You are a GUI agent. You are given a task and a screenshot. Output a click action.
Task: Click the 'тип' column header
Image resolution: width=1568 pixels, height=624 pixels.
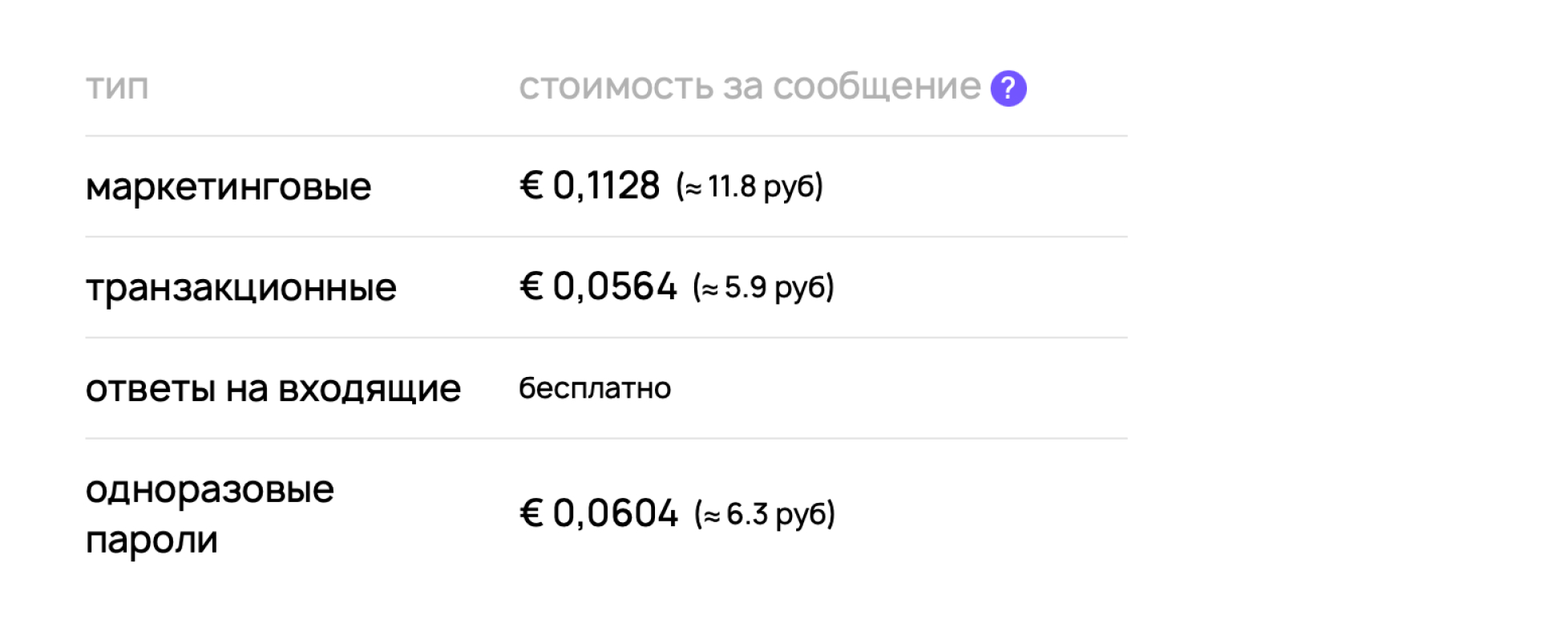coord(117,87)
